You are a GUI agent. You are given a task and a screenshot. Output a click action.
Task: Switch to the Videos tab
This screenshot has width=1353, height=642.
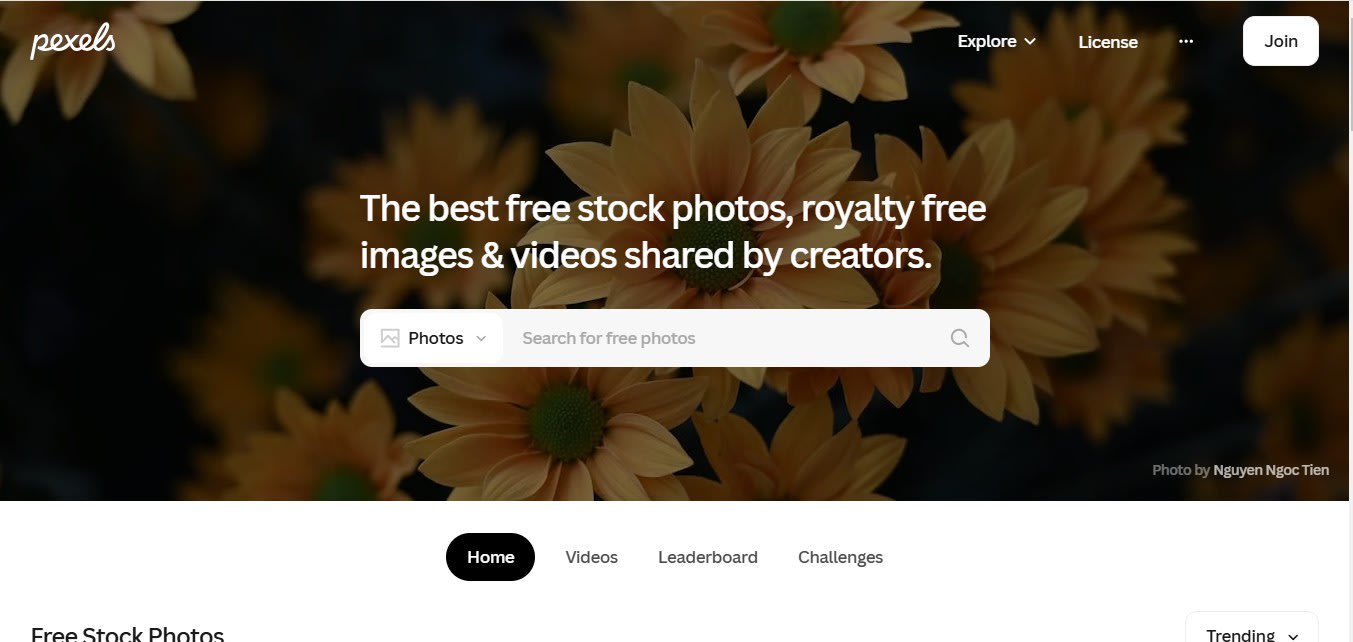(592, 557)
